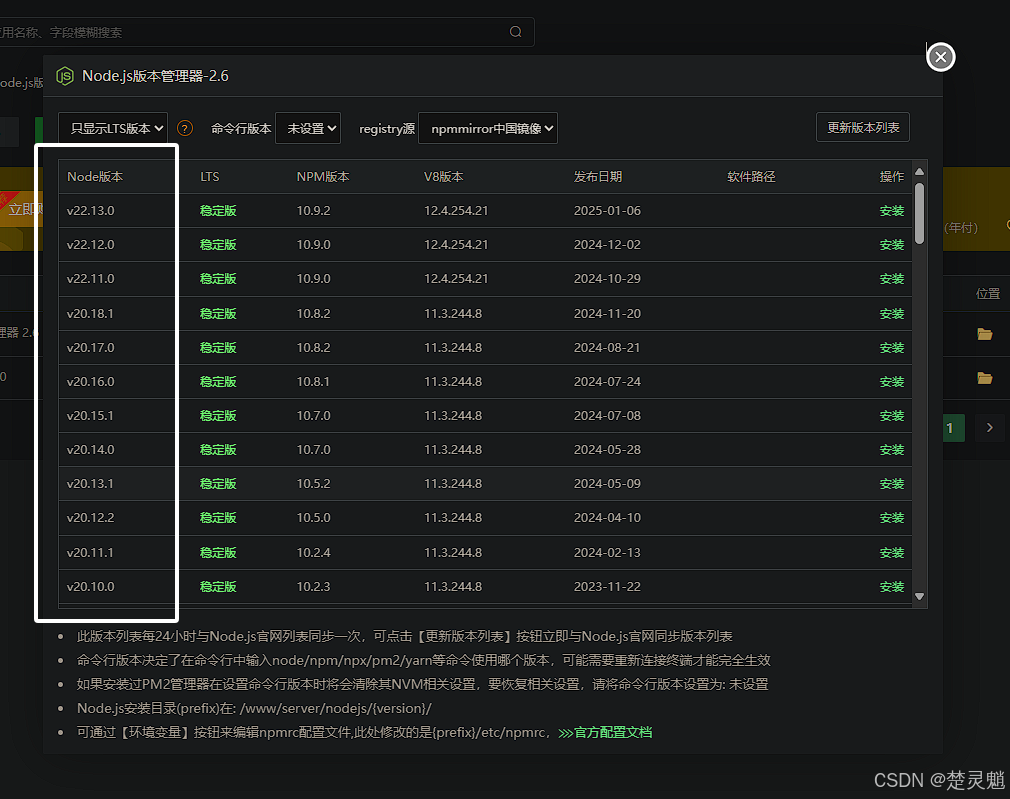Install Node v22.11.0
The height and width of the screenshot is (799, 1010).
(x=891, y=279)
